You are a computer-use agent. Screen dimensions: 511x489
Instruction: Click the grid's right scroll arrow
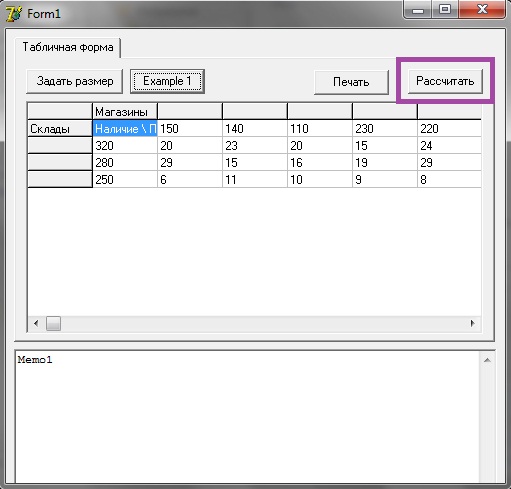click(x=472, y=323)
